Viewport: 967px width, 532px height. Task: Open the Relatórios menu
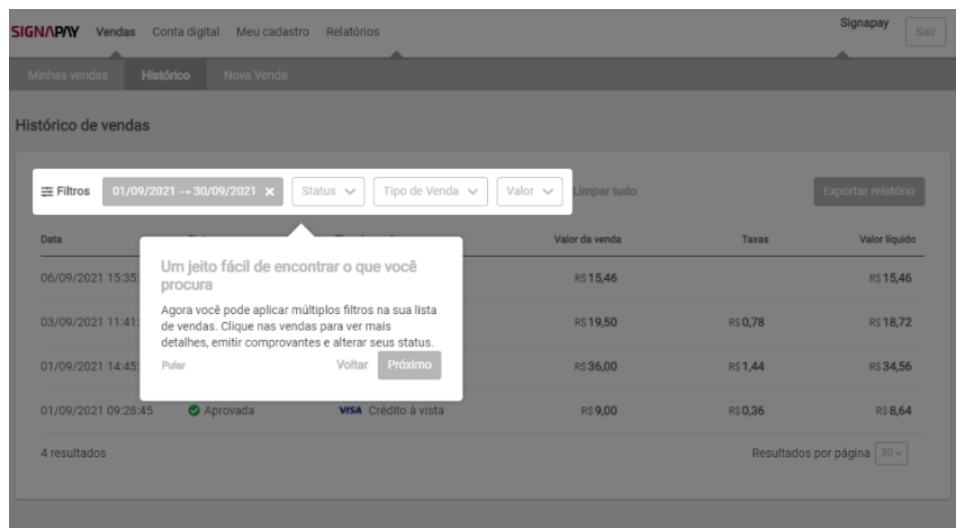point(352,33)
